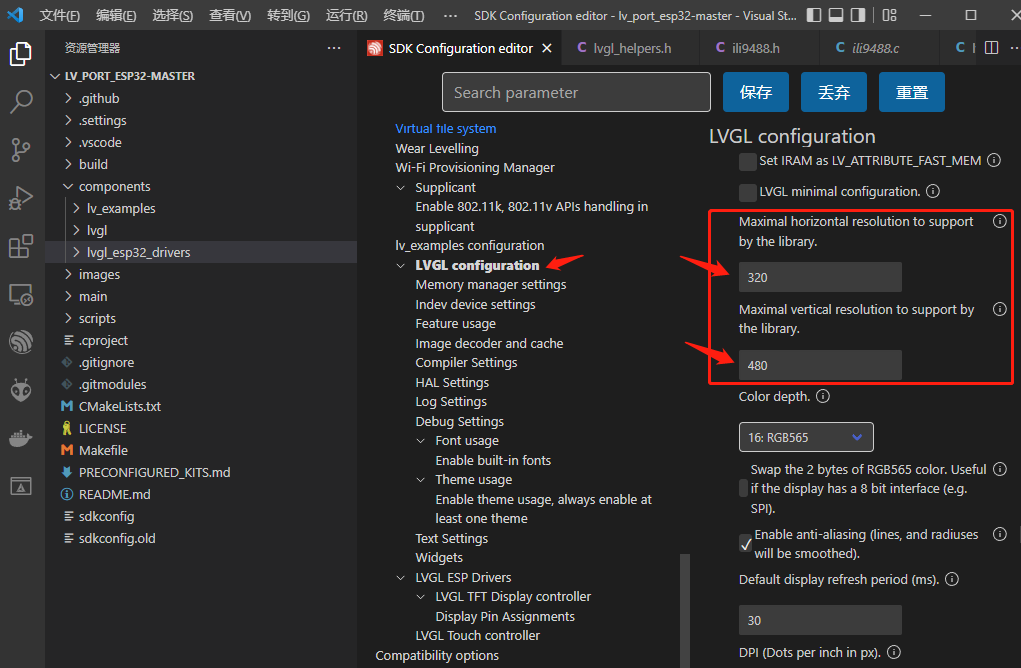This screenshot has width=1021, height=668.
Task: Open the sdkconfig file
Action: pos(106,516)
